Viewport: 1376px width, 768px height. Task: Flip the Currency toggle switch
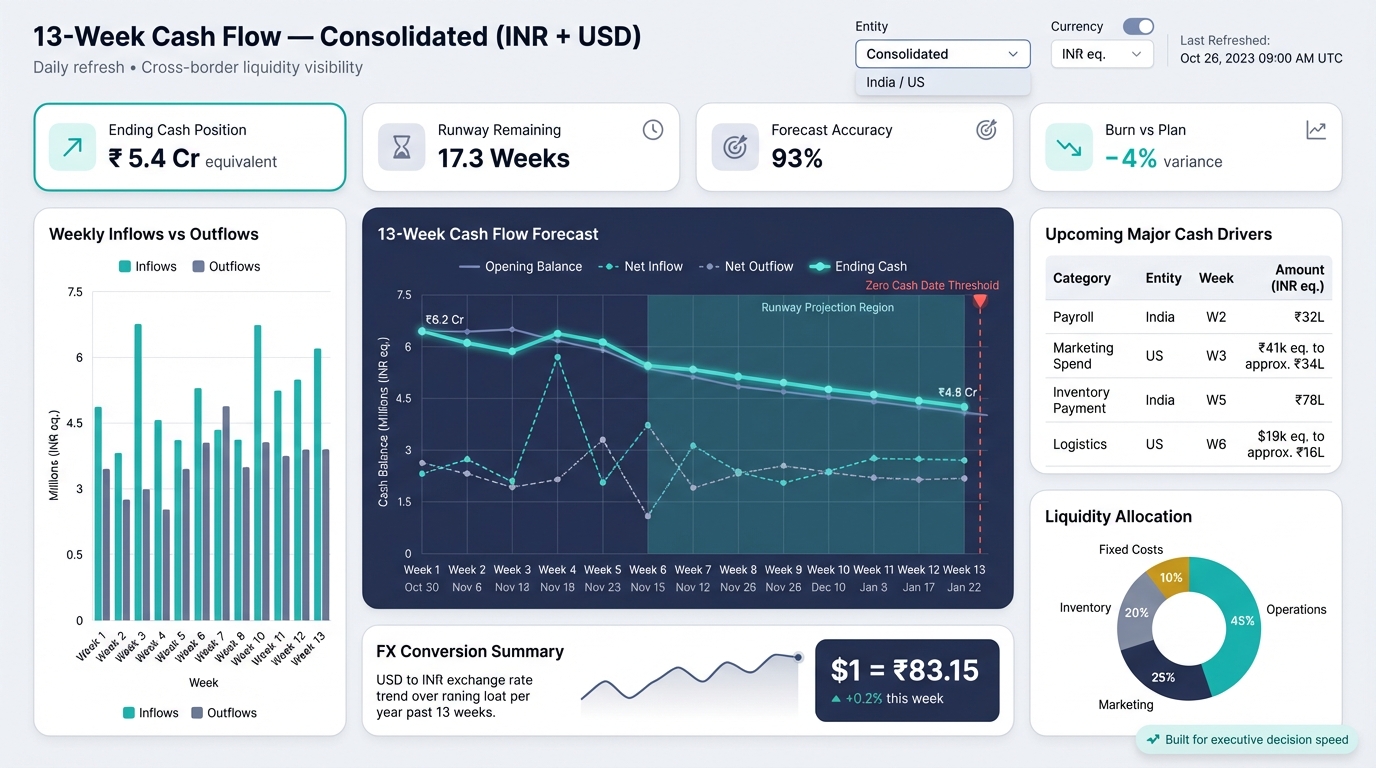click(1137, 27)
